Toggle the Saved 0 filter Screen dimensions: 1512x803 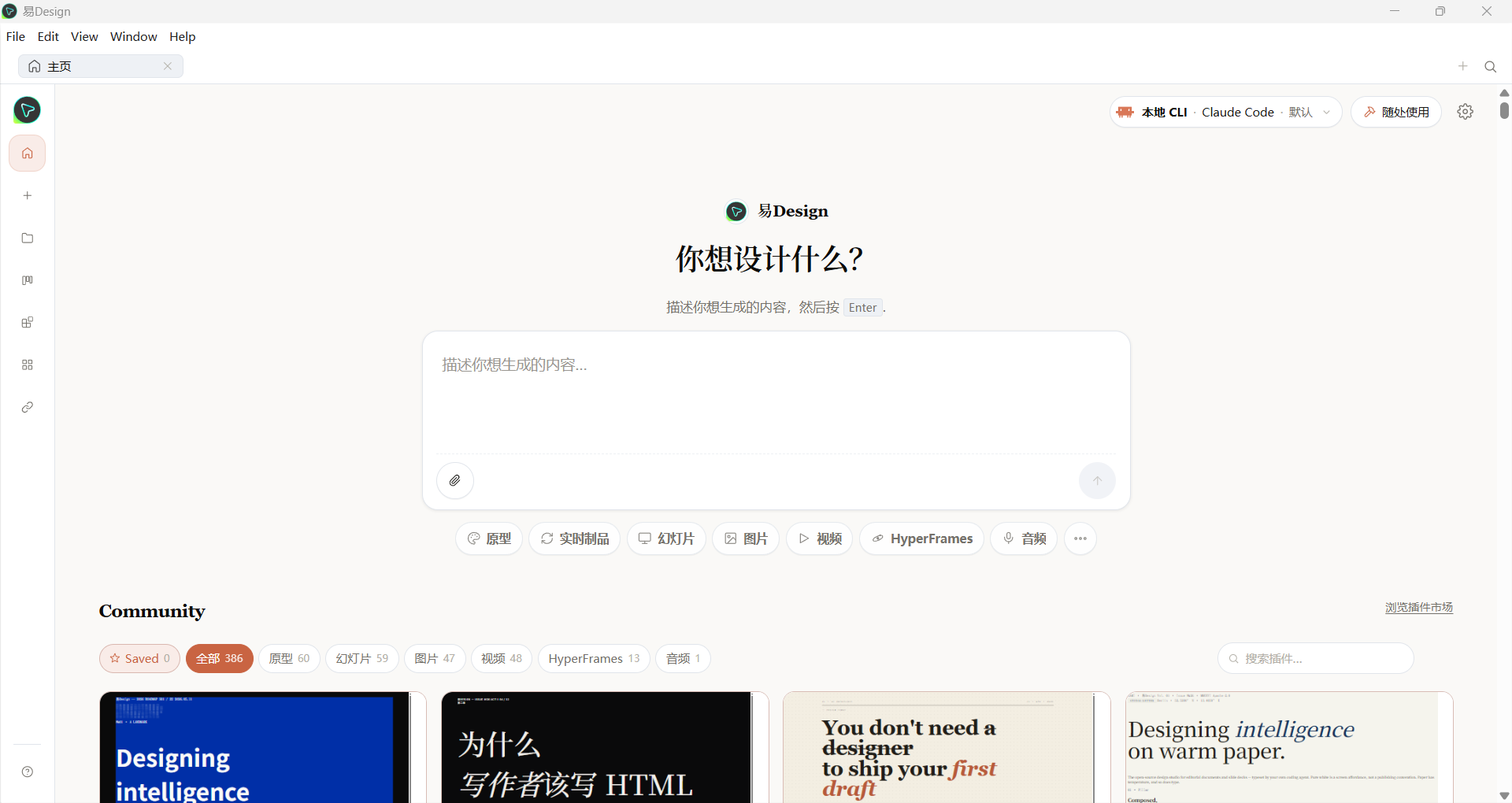(x=139, y=658)
